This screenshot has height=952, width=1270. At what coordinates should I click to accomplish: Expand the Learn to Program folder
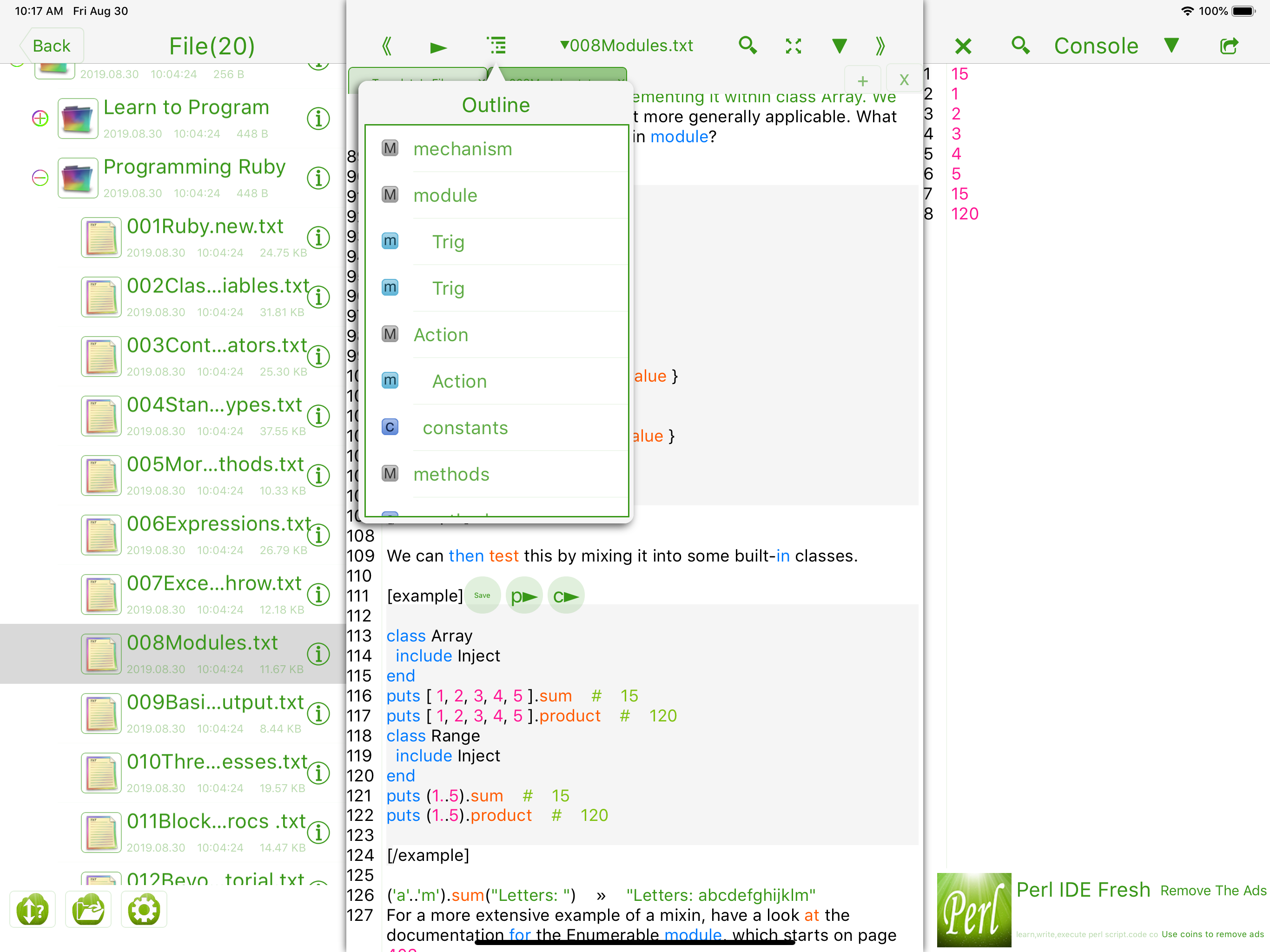tap(40, 118)
